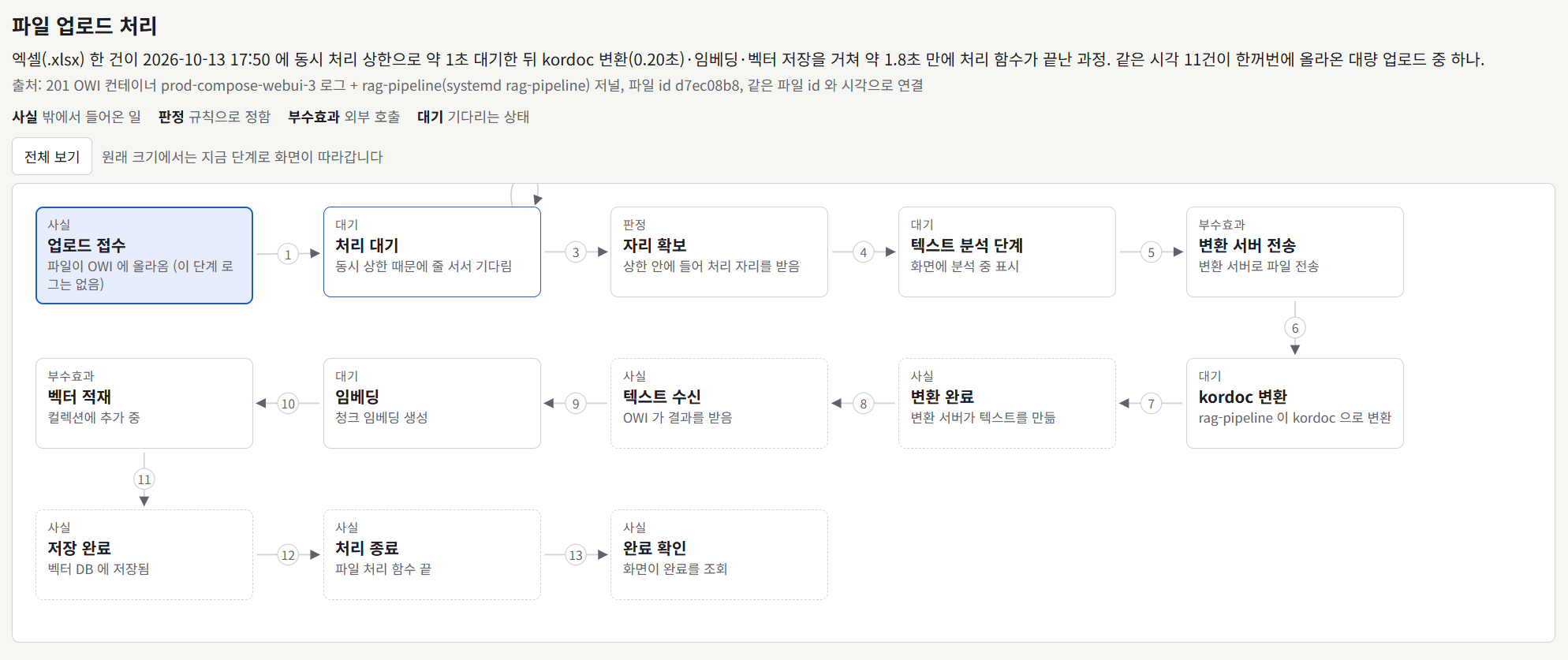Click legend entry 대기 기다리는 상태
The width and height of the screenshot is (1568, 660).
point(473,117)
